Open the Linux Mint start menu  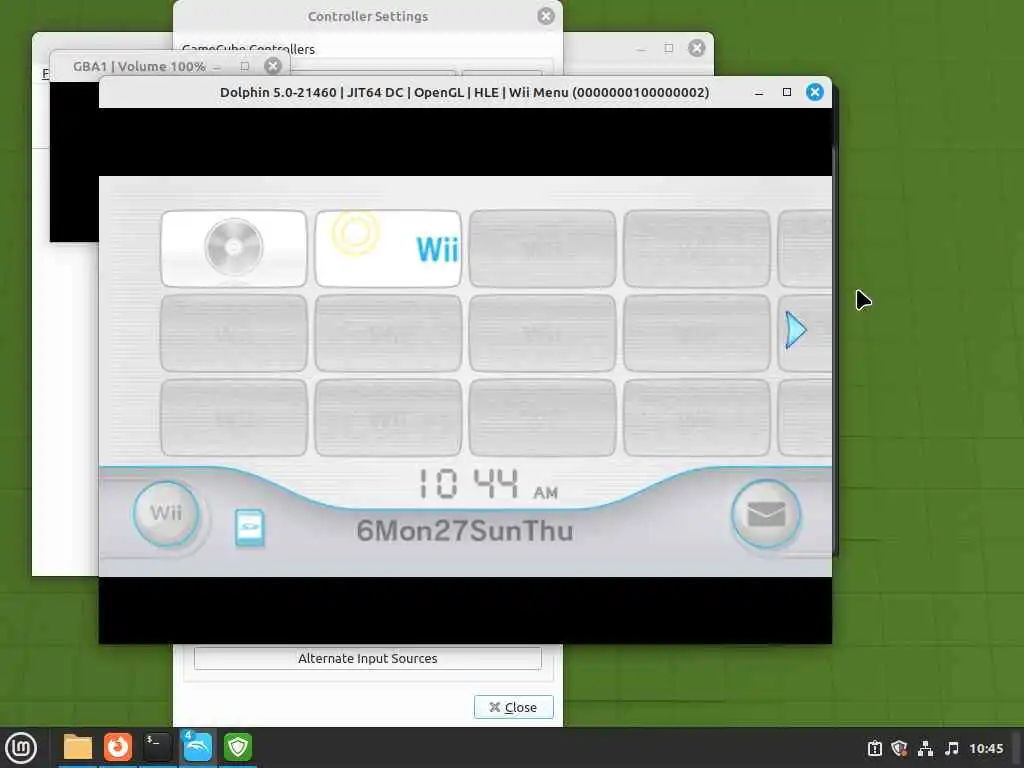pos(21,748)
